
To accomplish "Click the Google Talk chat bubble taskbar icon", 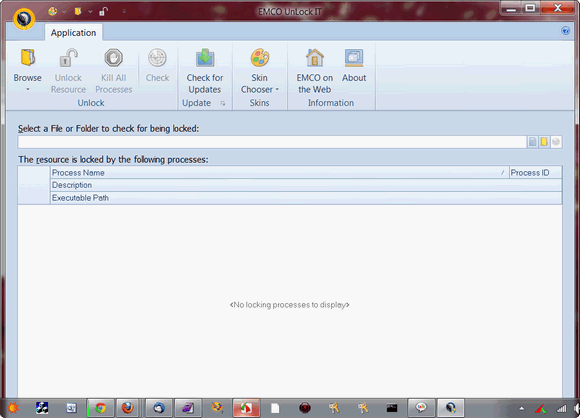I will click(x=421, y=408).
